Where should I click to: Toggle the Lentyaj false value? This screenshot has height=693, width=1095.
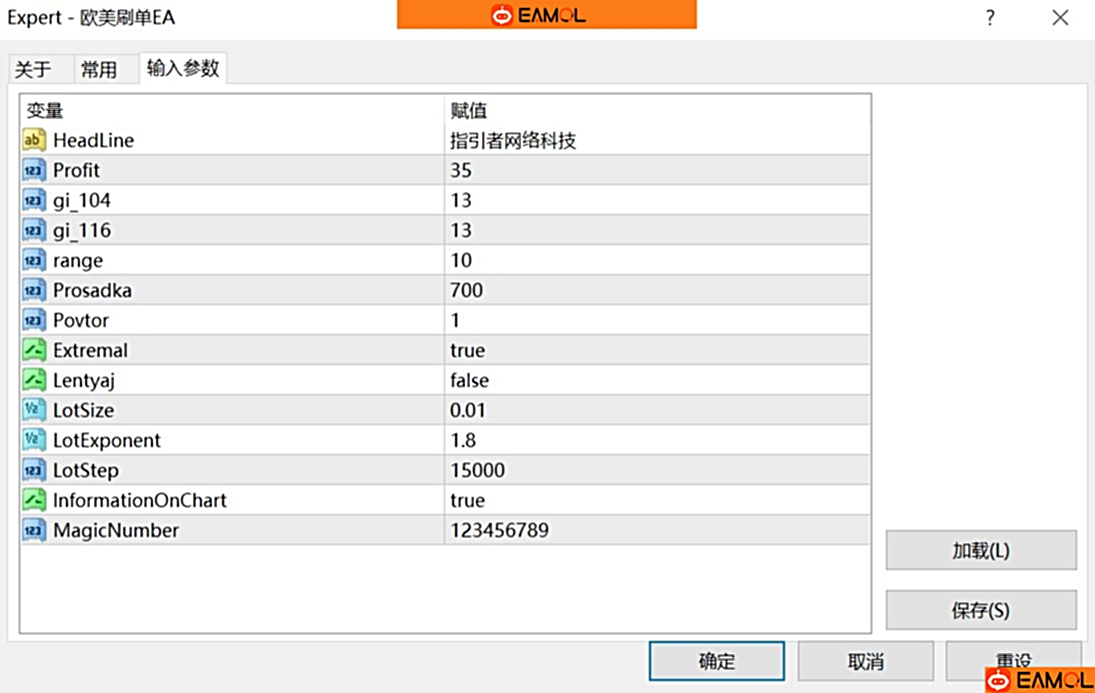tap(469, 381)
